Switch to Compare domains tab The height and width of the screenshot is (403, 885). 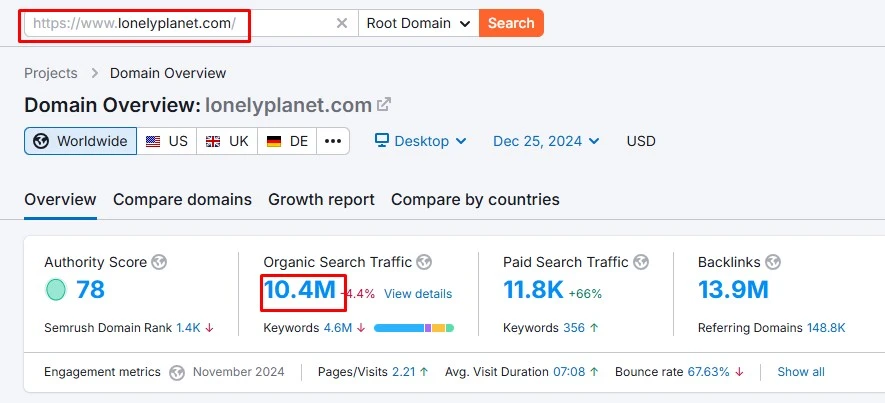[x=182, y=199]
